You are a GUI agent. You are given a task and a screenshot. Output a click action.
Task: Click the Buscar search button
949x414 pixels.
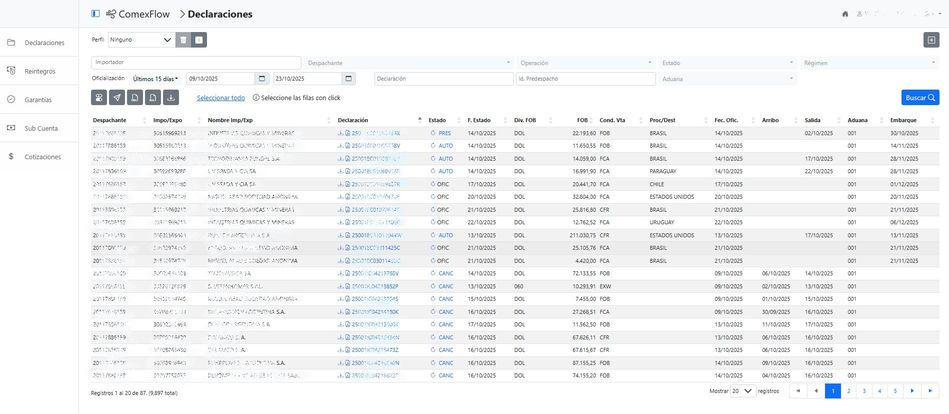920,98
